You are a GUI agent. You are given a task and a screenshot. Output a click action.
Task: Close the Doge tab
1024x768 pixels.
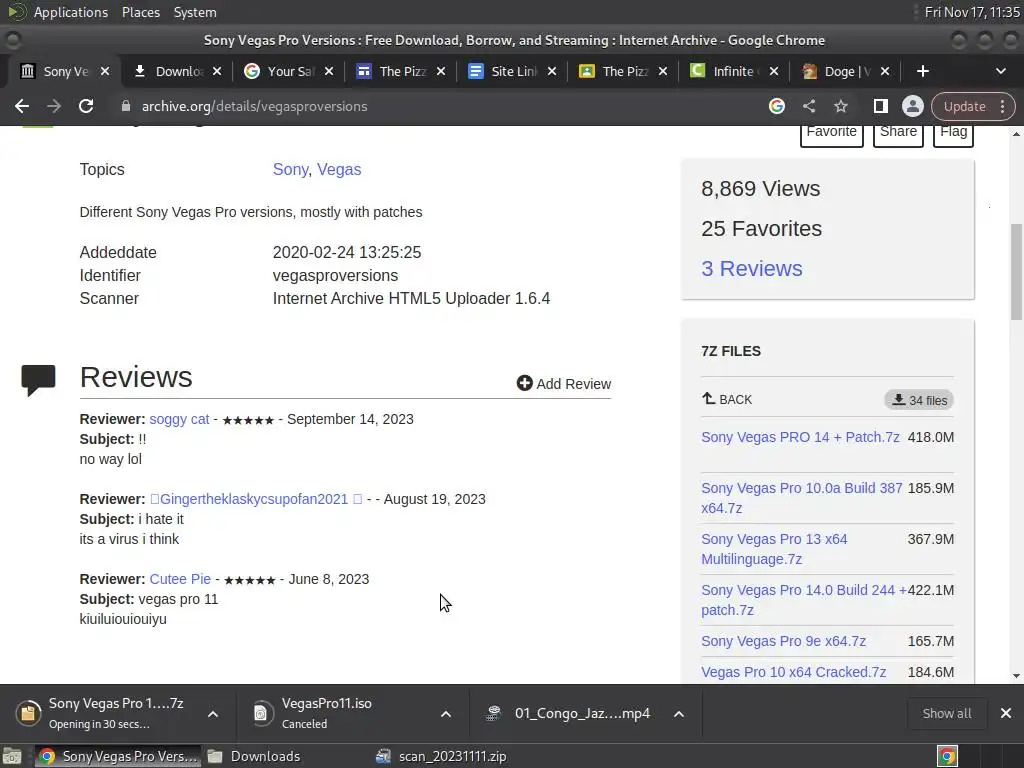pos(885,71)
